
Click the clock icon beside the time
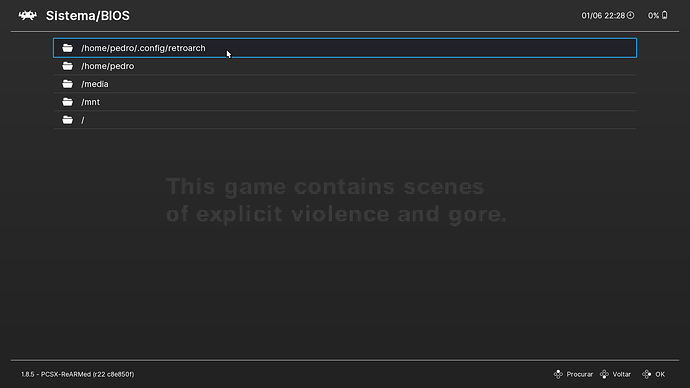coord(631,15)
